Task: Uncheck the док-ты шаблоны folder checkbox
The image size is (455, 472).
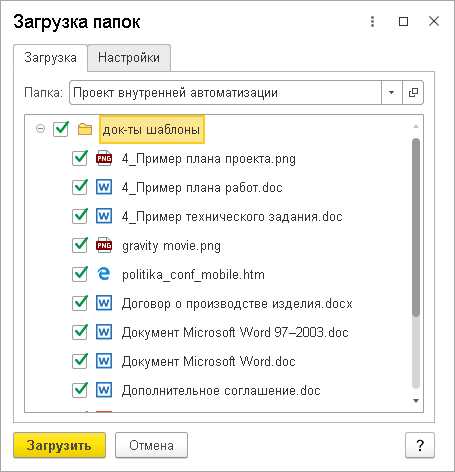Action: (x=61, y=129)
